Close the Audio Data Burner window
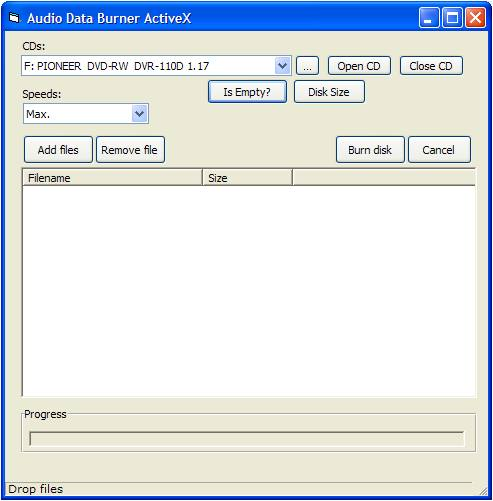This screenshot has height=501, width=493. tap(475, 17)
